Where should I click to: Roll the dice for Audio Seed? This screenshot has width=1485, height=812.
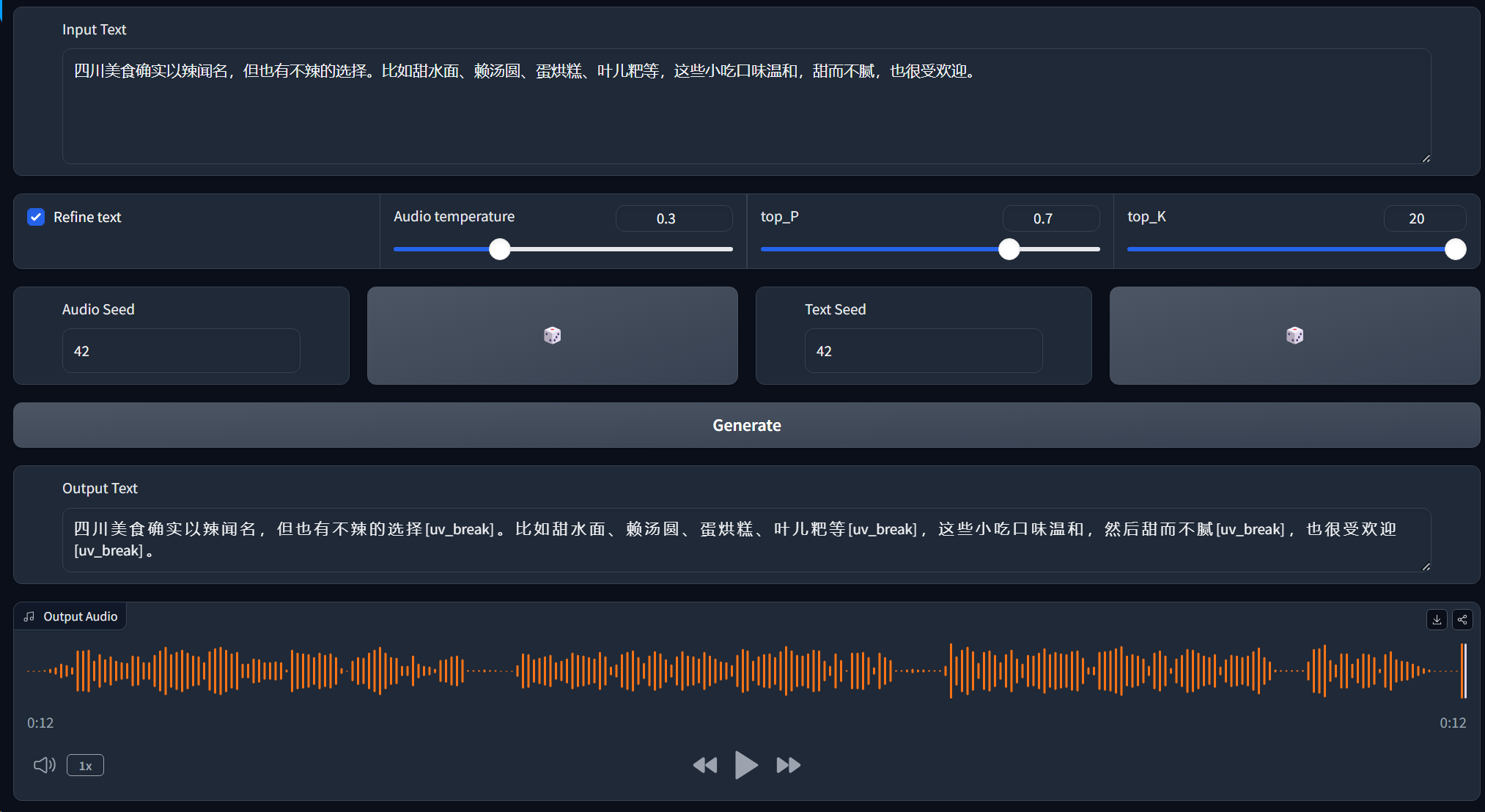tap(552, 336)
